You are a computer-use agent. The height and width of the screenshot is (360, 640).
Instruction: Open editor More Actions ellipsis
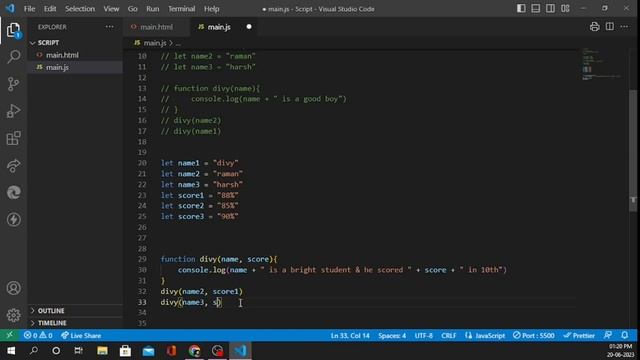(624, 27)
